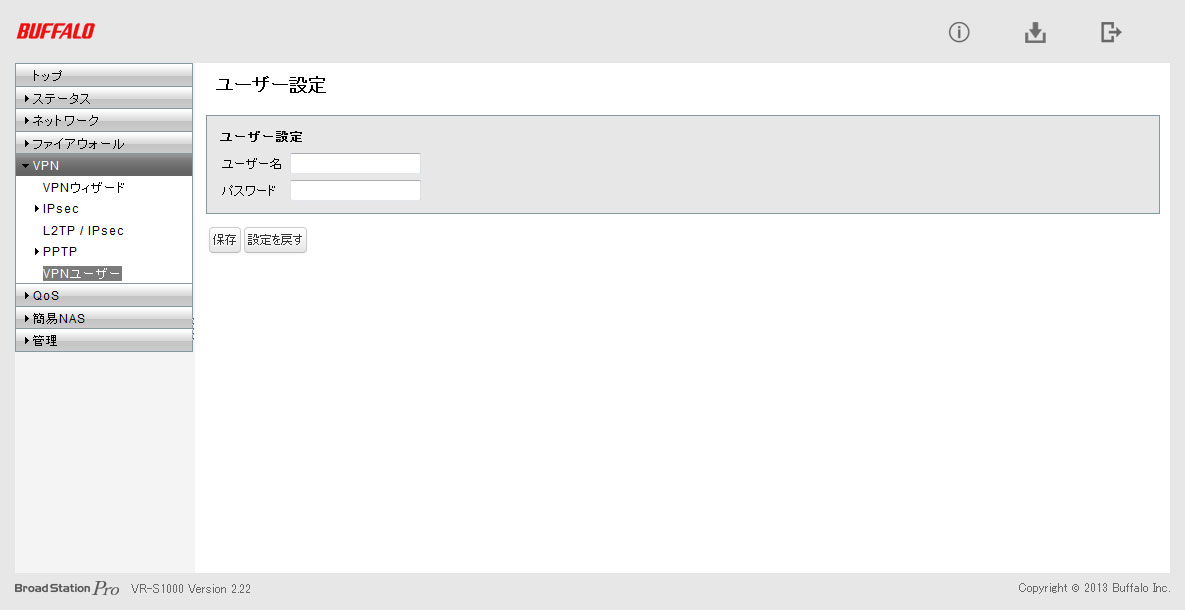Image resolution: width=1185 pixels, height=610 pixels.
Task: Click the ユーザー名 input field
Action: (355, 164)
